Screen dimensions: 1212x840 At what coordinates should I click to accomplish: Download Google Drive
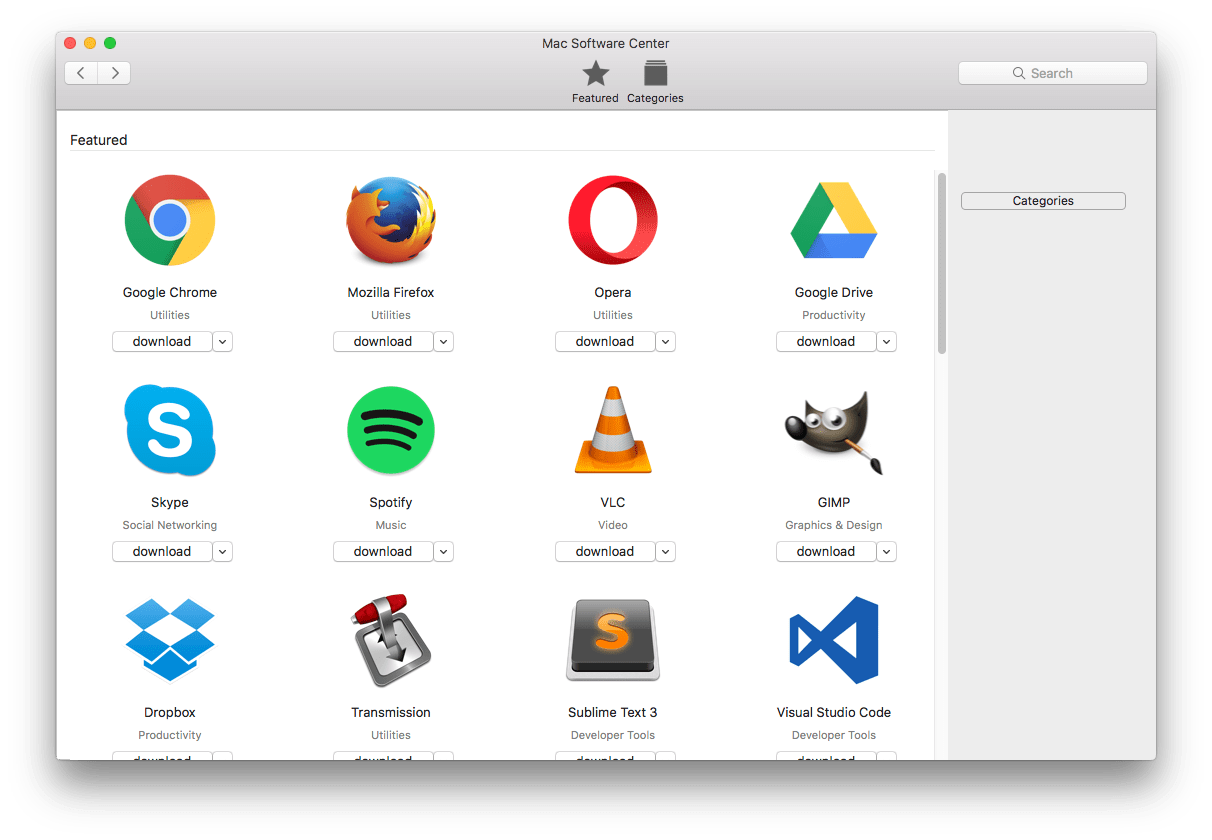pyautogui.click(x=826, y=341)
